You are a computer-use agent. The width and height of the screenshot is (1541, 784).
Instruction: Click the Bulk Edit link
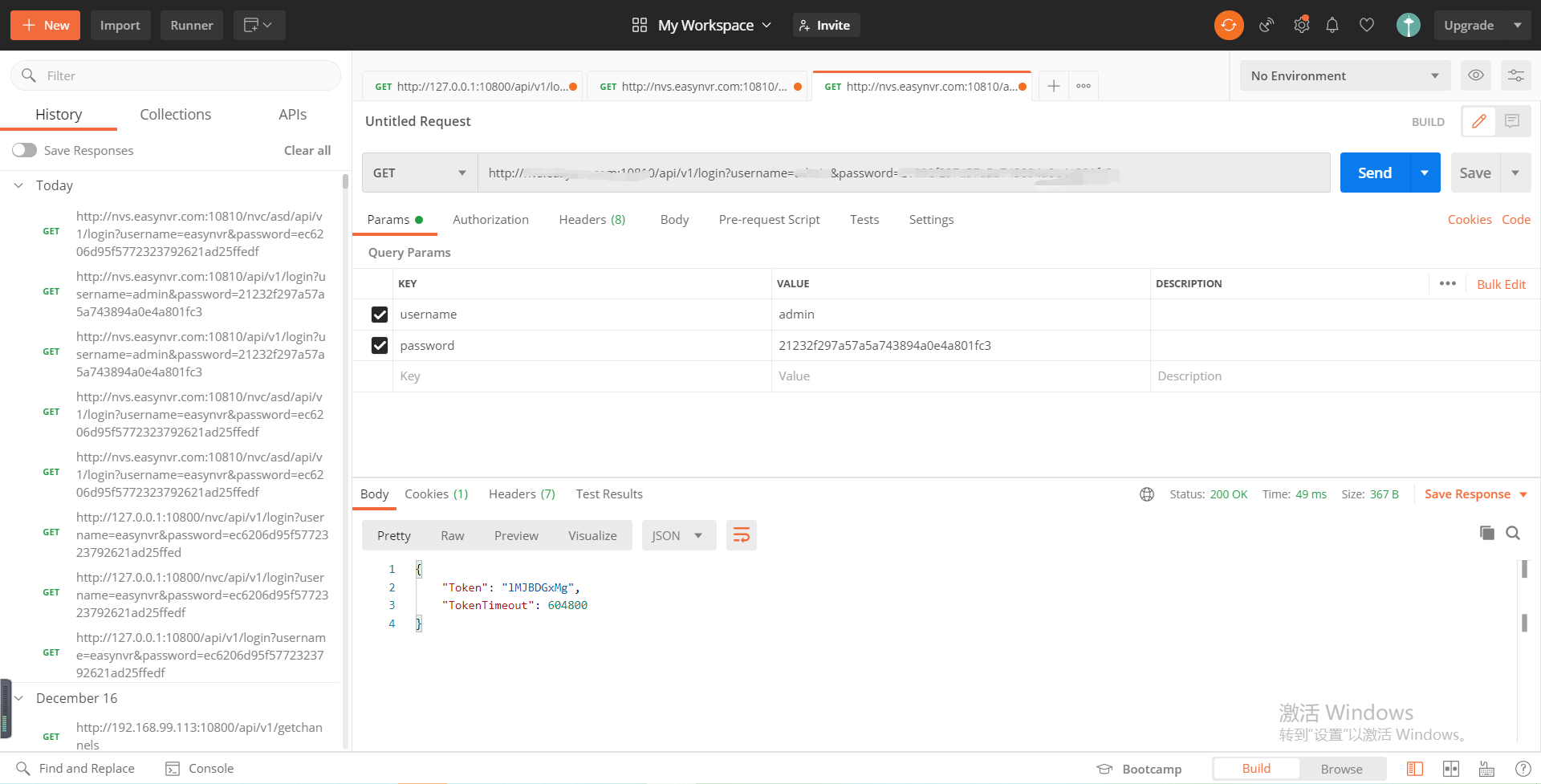pos(1501,284)
